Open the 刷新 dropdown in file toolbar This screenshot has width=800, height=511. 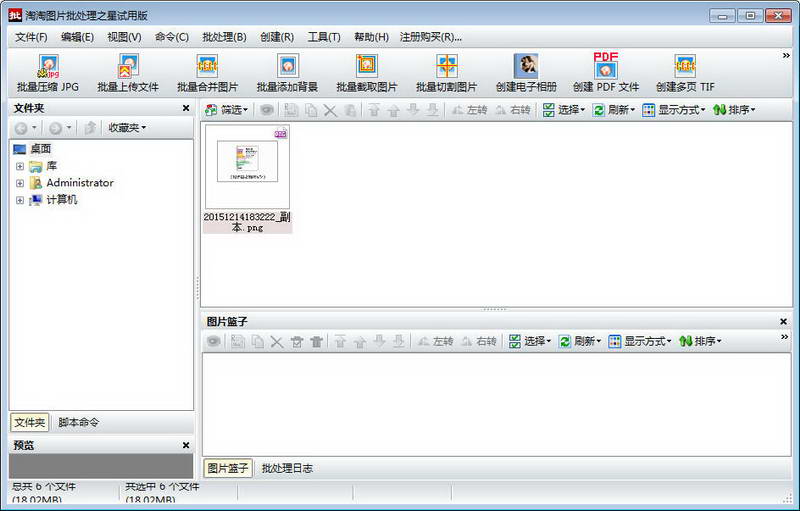pos(614,110)
